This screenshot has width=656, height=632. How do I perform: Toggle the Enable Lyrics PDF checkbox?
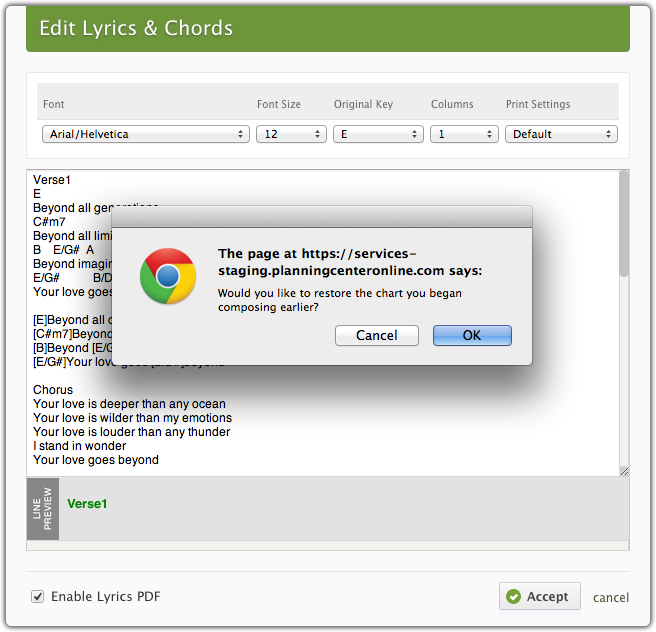coord(38,597)
